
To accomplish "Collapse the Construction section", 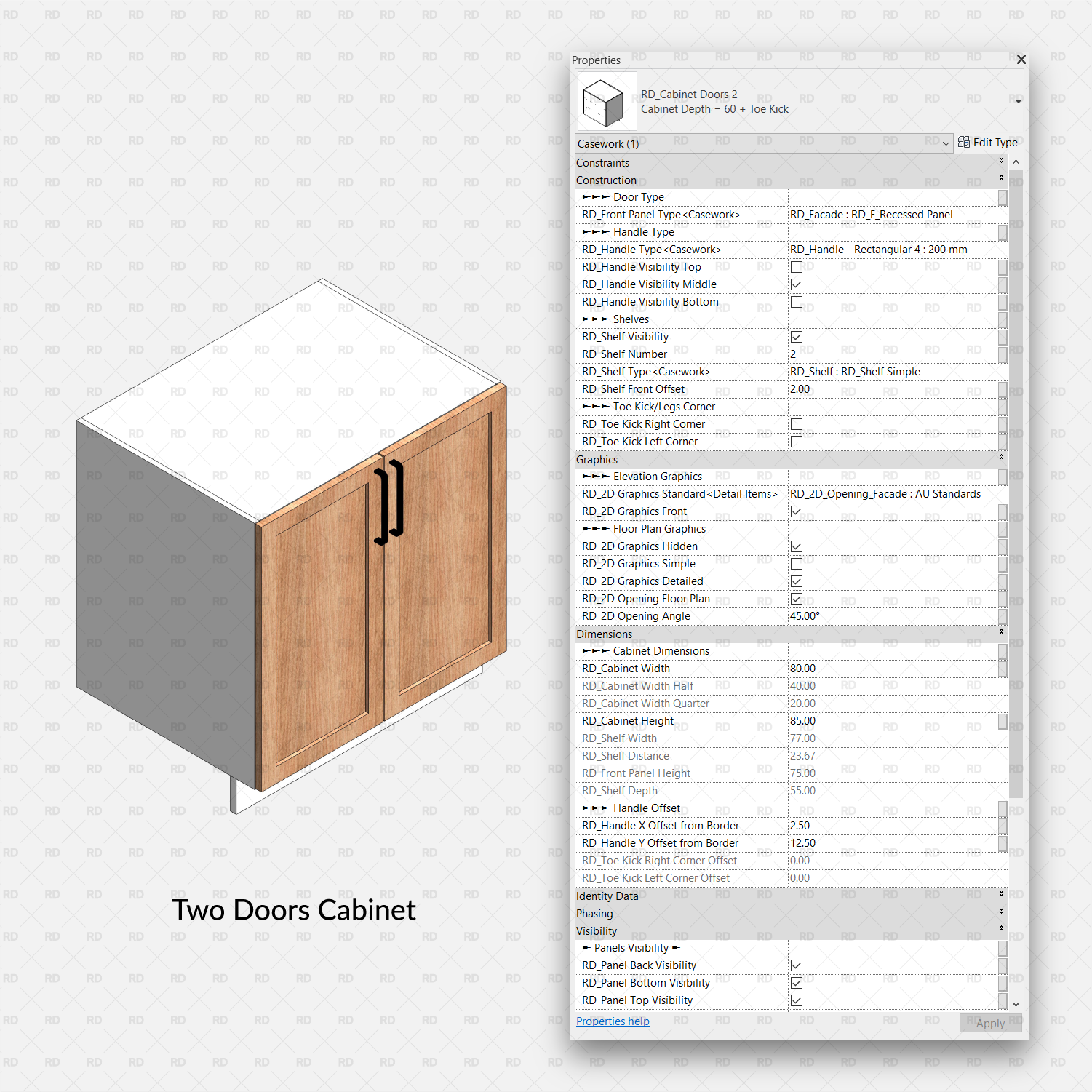I will coord(1000,179).
